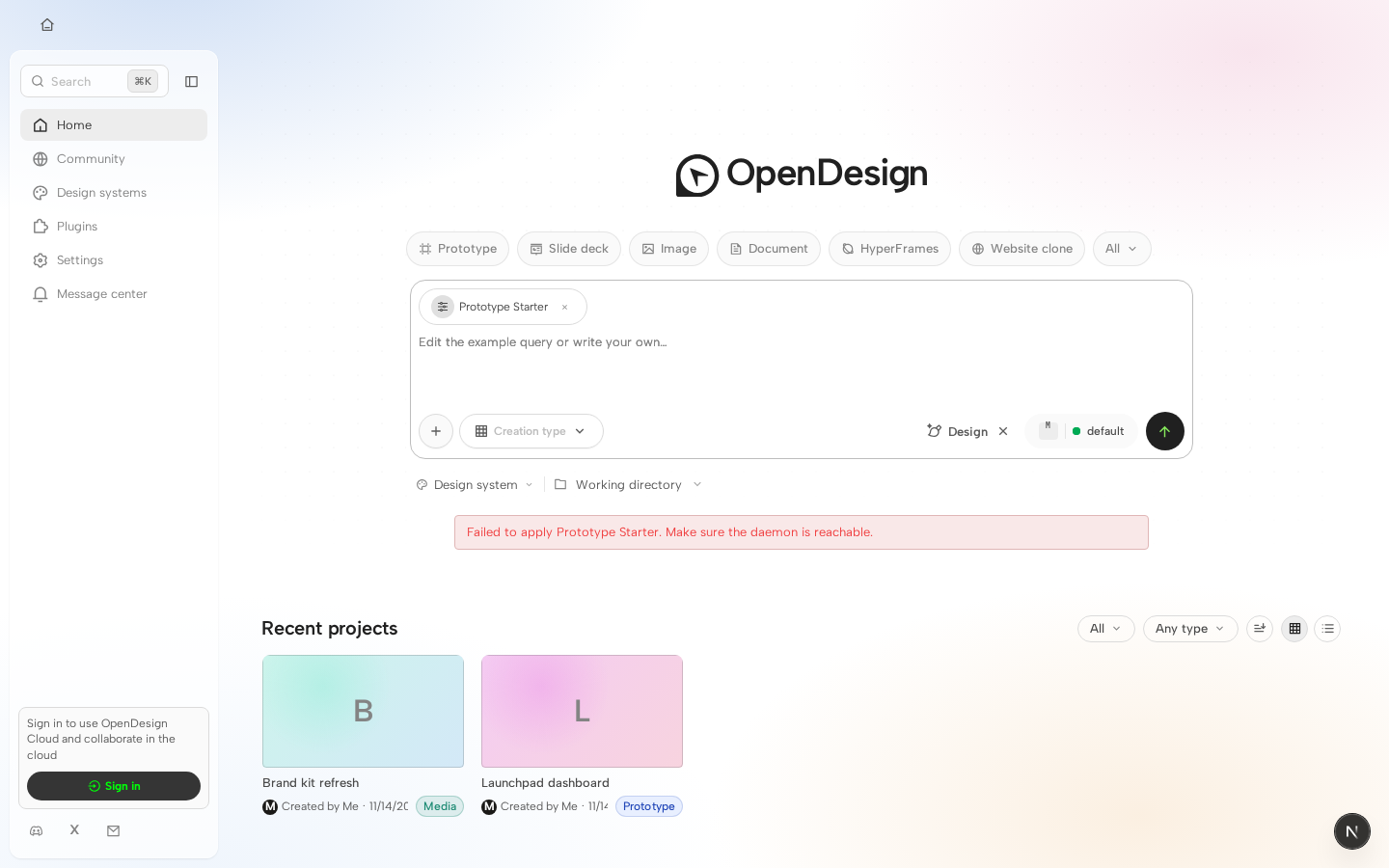1389x868 pixels.
Task: Remove the Prototype Starter tag
Action: [565, 308]
